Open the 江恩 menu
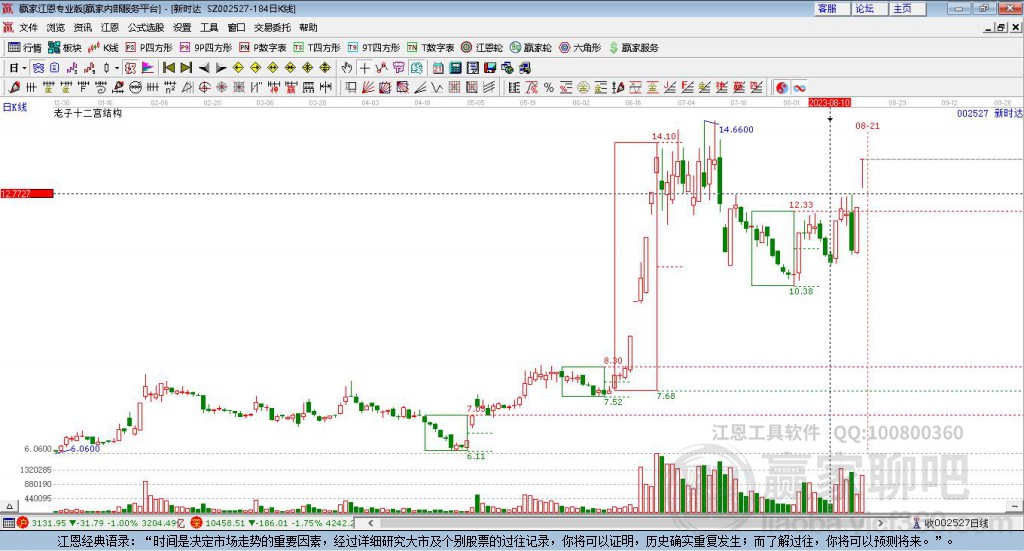 coord(110,27)
